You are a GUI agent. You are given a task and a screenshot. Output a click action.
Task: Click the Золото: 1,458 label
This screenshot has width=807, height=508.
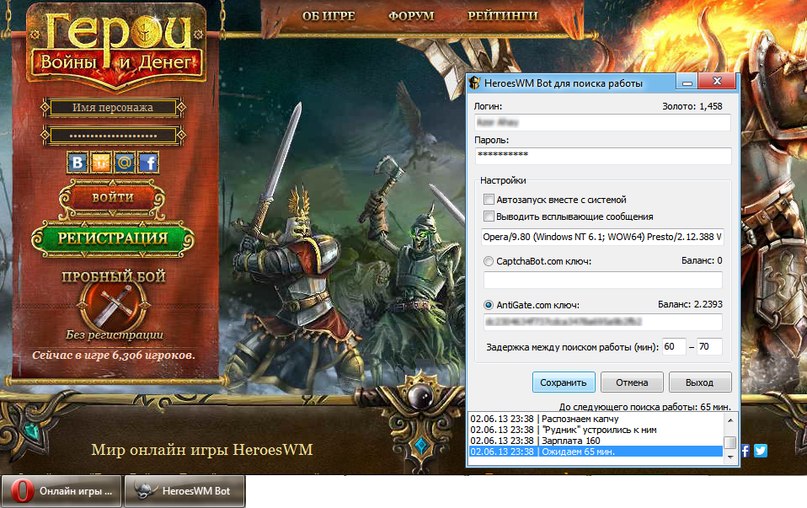692,107
